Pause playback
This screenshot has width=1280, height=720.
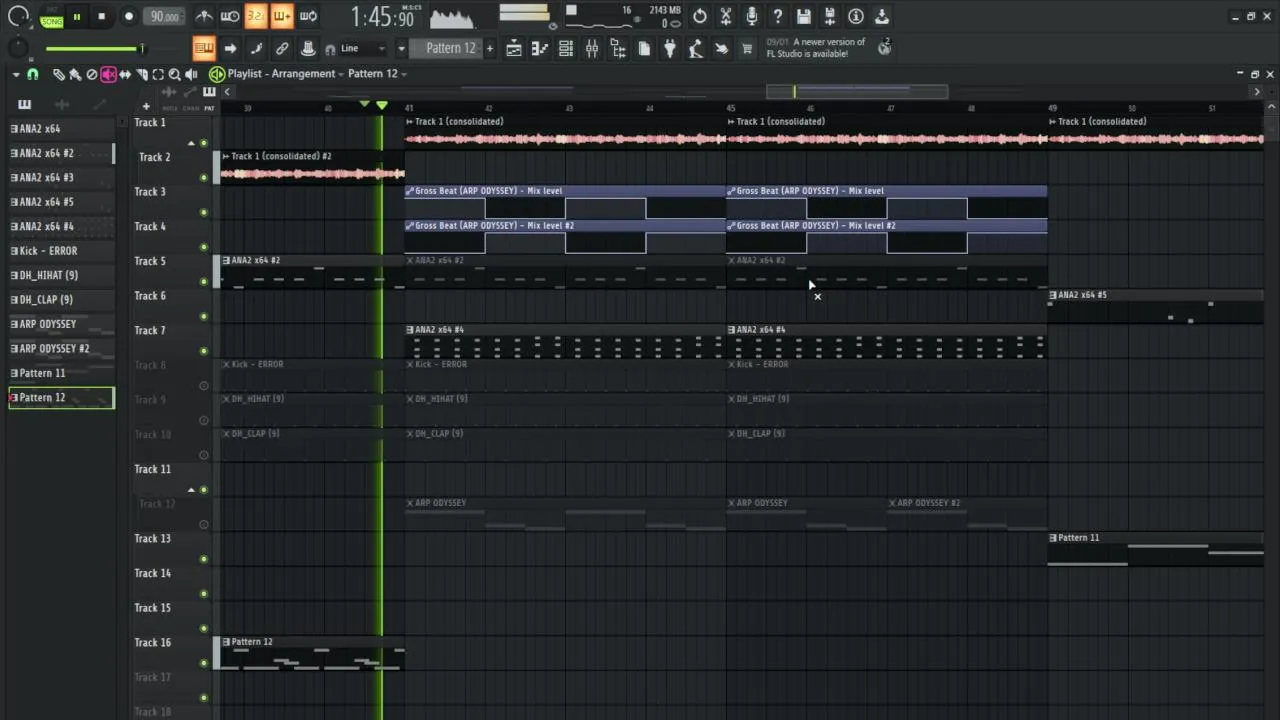(76, 16)
